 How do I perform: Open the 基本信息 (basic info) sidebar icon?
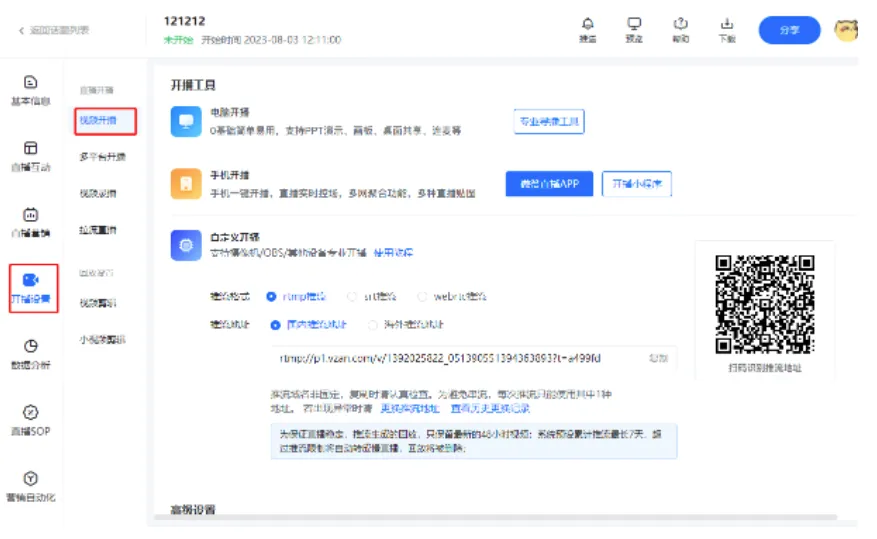pos(30,83)
